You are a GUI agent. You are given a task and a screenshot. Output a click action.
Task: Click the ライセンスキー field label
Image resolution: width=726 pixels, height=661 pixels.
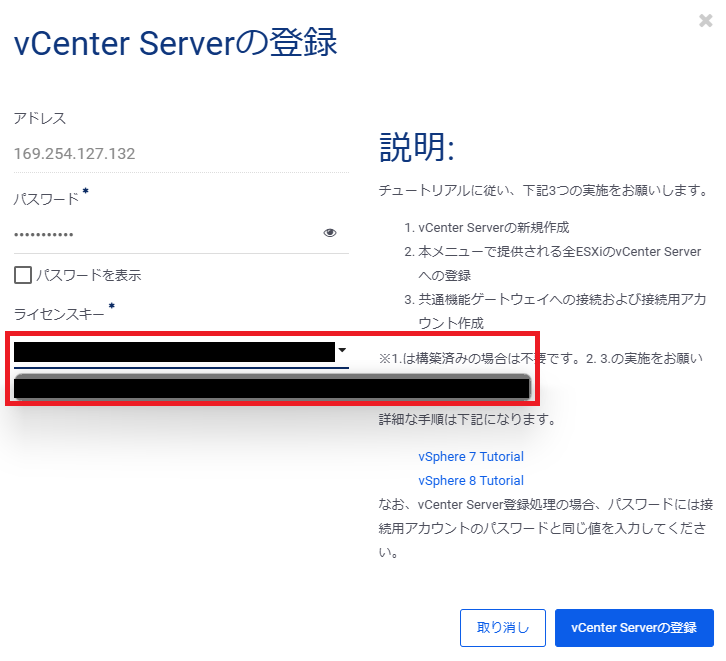click(x=59, y=314)
